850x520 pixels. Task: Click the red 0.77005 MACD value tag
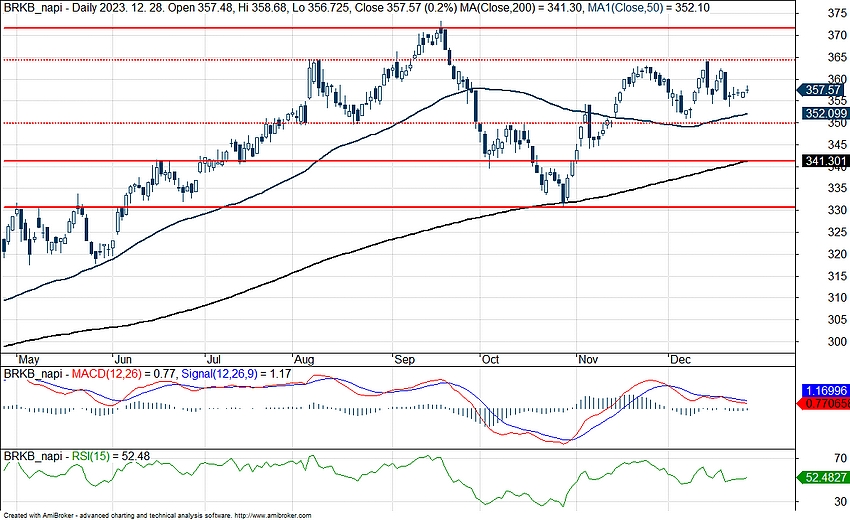click(824, 404)
